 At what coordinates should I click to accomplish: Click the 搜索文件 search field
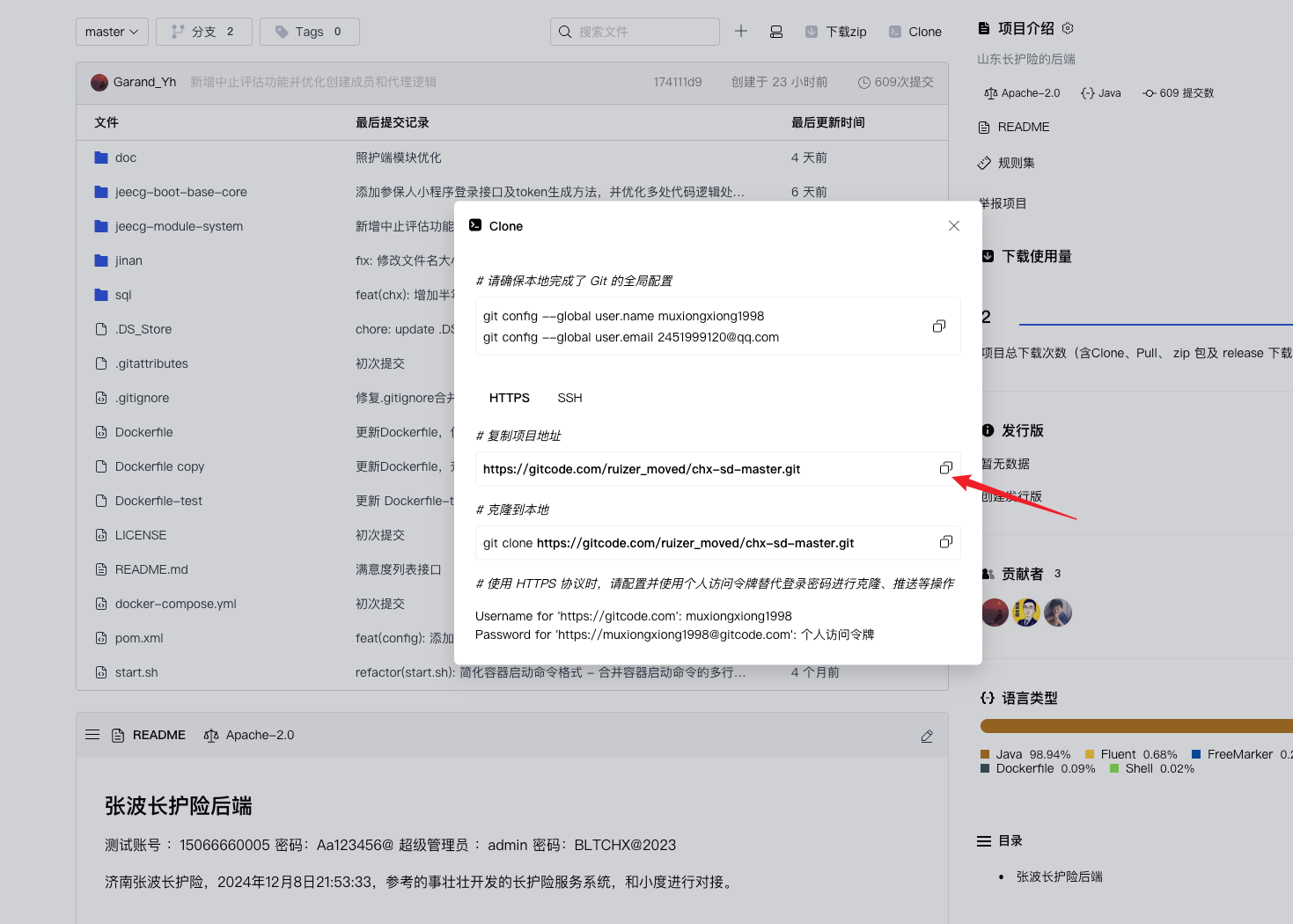click(634, 31)
